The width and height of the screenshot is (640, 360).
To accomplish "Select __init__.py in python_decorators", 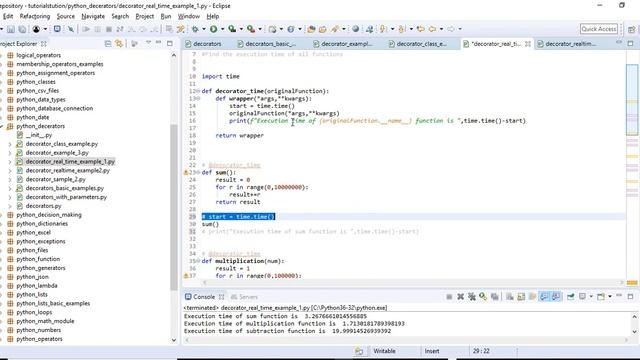I will click(x=39, y=135).
